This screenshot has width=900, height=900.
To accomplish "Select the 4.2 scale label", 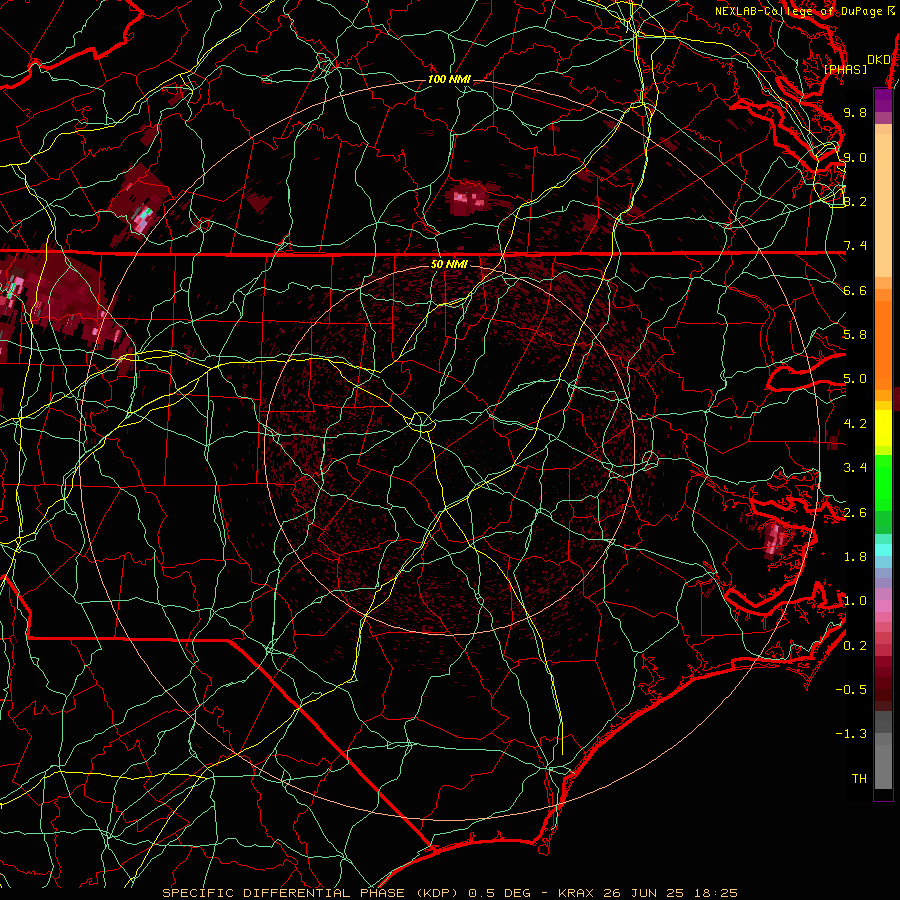I will [x=855, y=424].
